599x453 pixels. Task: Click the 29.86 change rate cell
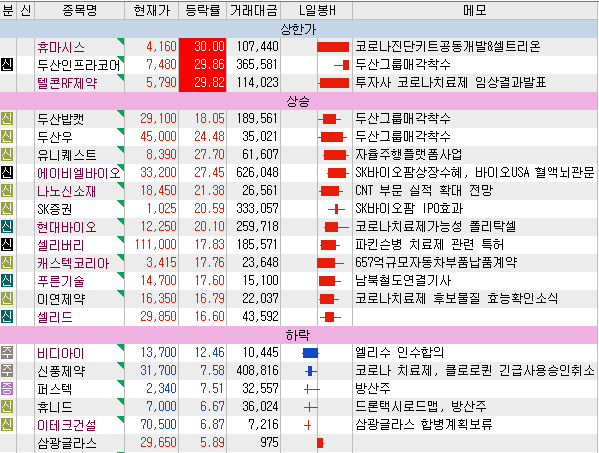click(x=203, y=65)
